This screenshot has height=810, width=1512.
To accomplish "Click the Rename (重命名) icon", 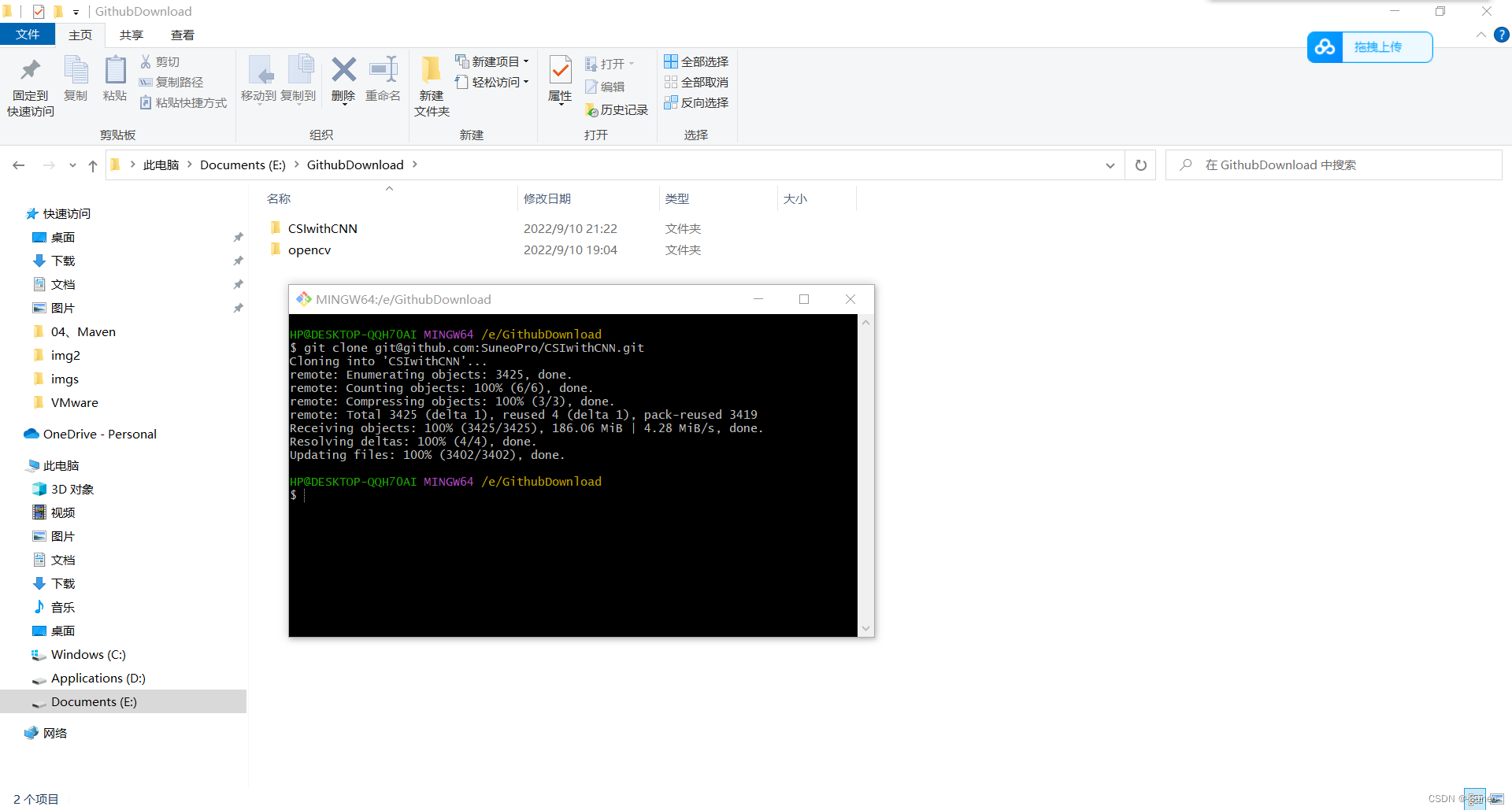I will click(x=384, y=70).
